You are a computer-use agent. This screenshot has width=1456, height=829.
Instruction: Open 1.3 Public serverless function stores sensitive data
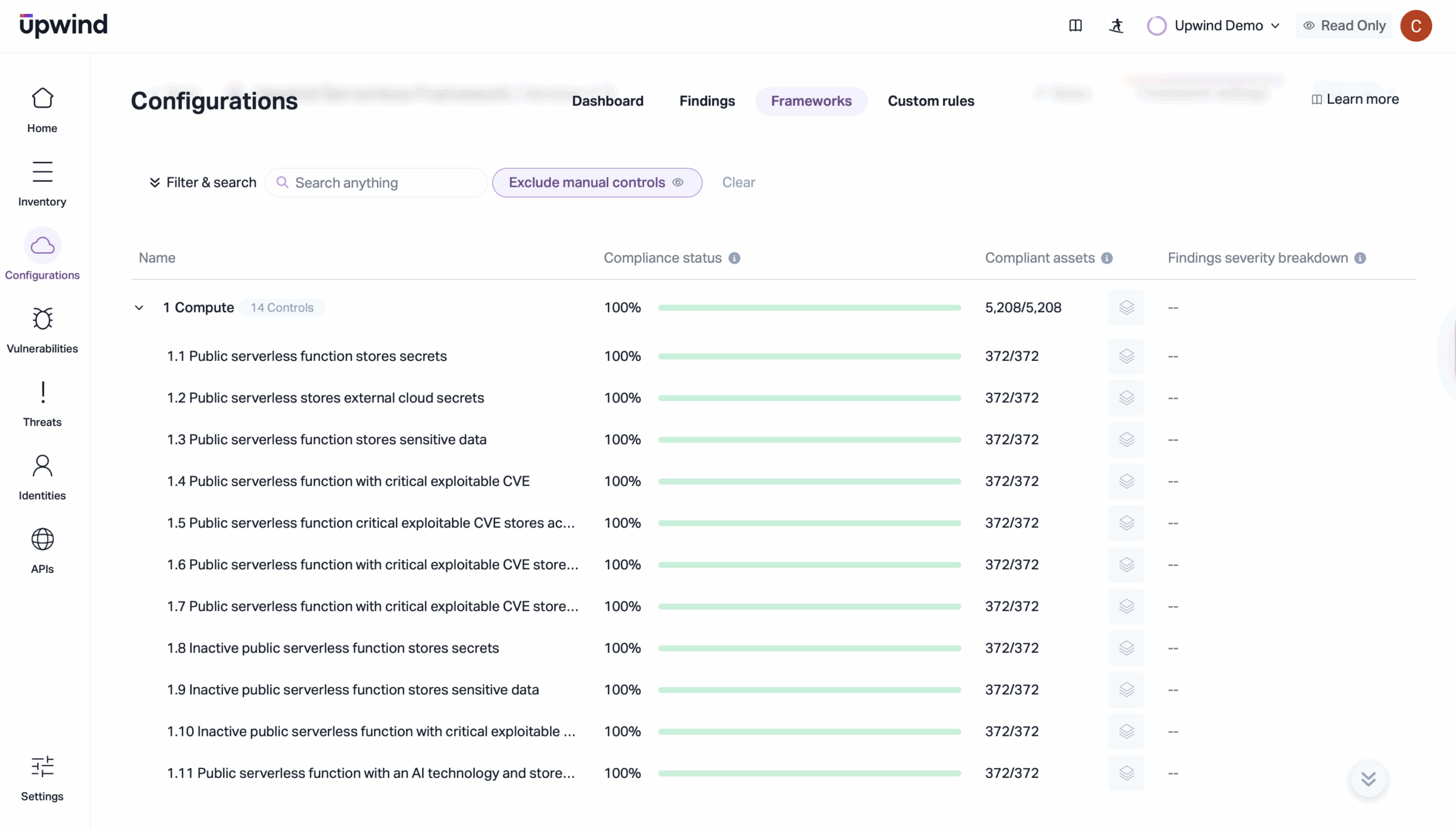327,440
